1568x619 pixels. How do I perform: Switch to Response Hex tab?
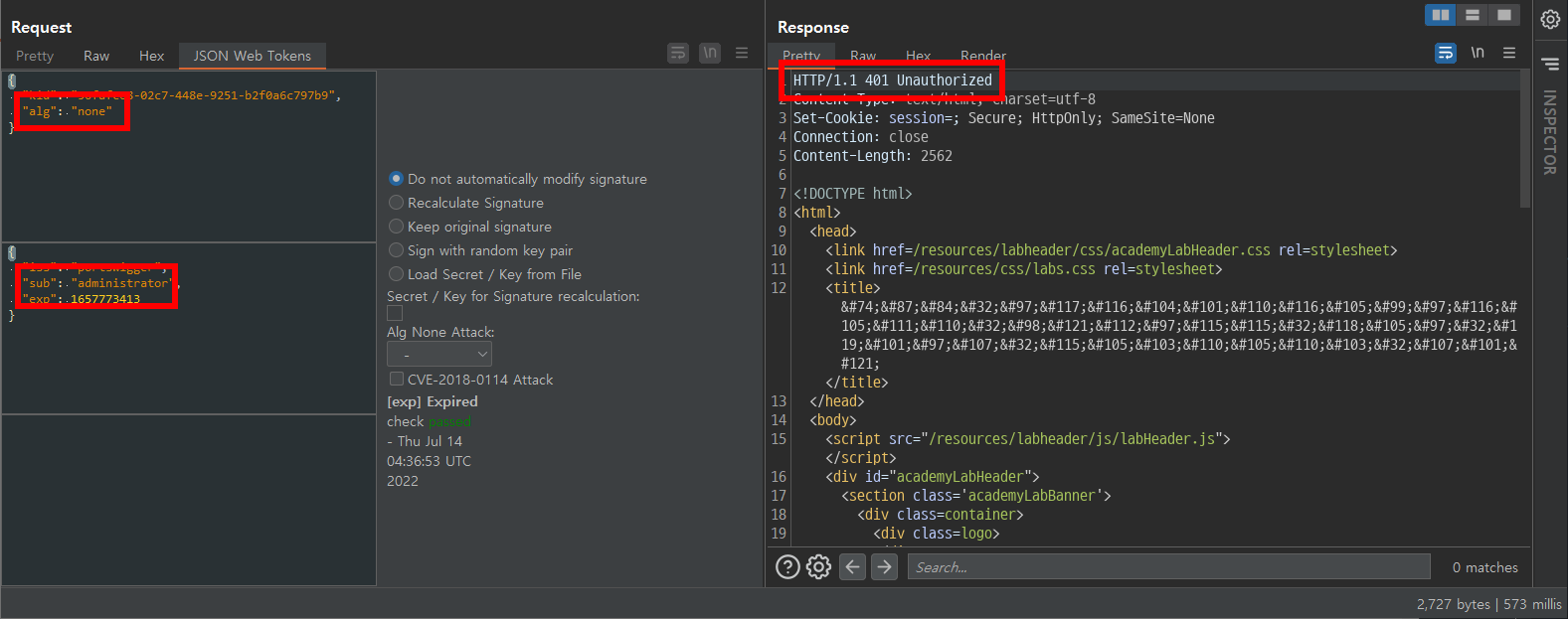[918, 56]
